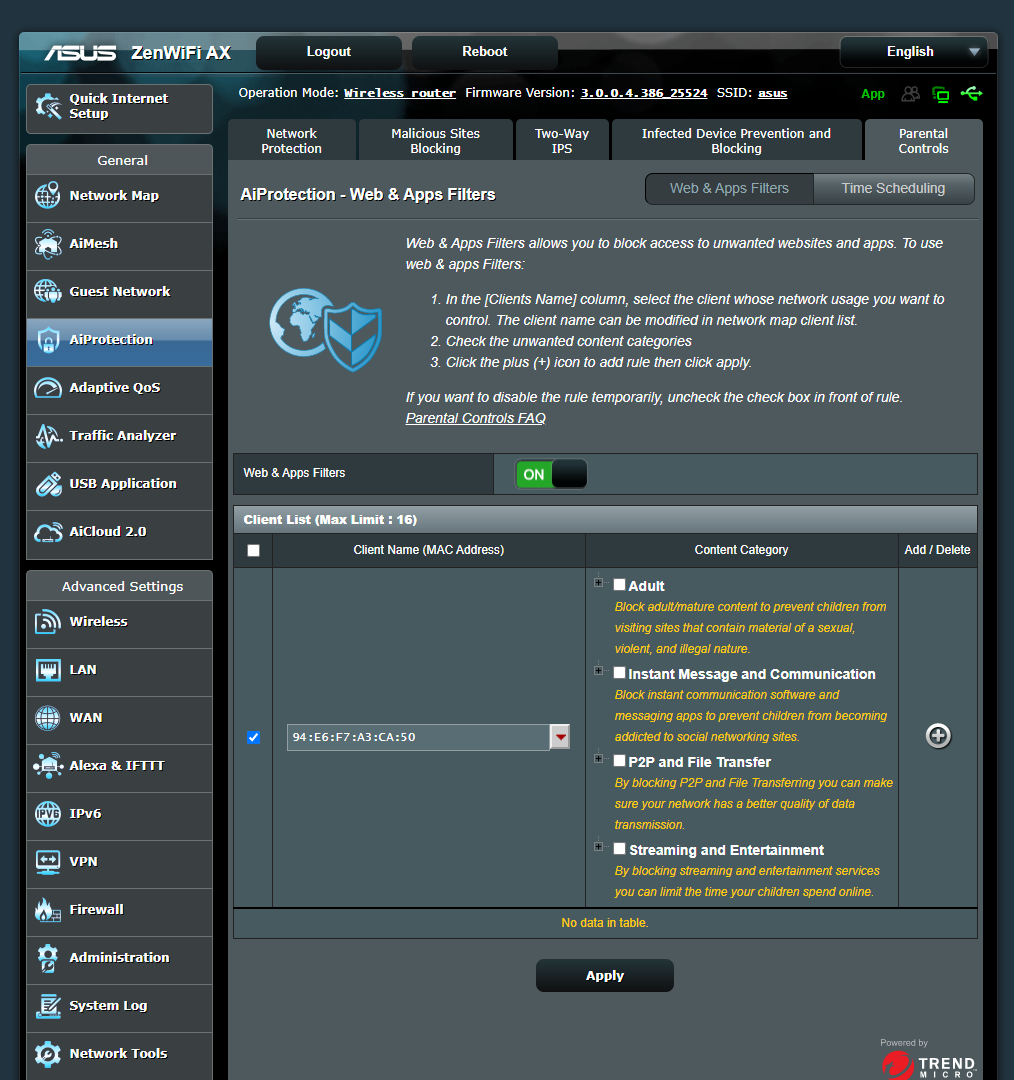1014x1080 pixels.
Task: Click the green network clients status icon
Action: click(x=941, y=94)
